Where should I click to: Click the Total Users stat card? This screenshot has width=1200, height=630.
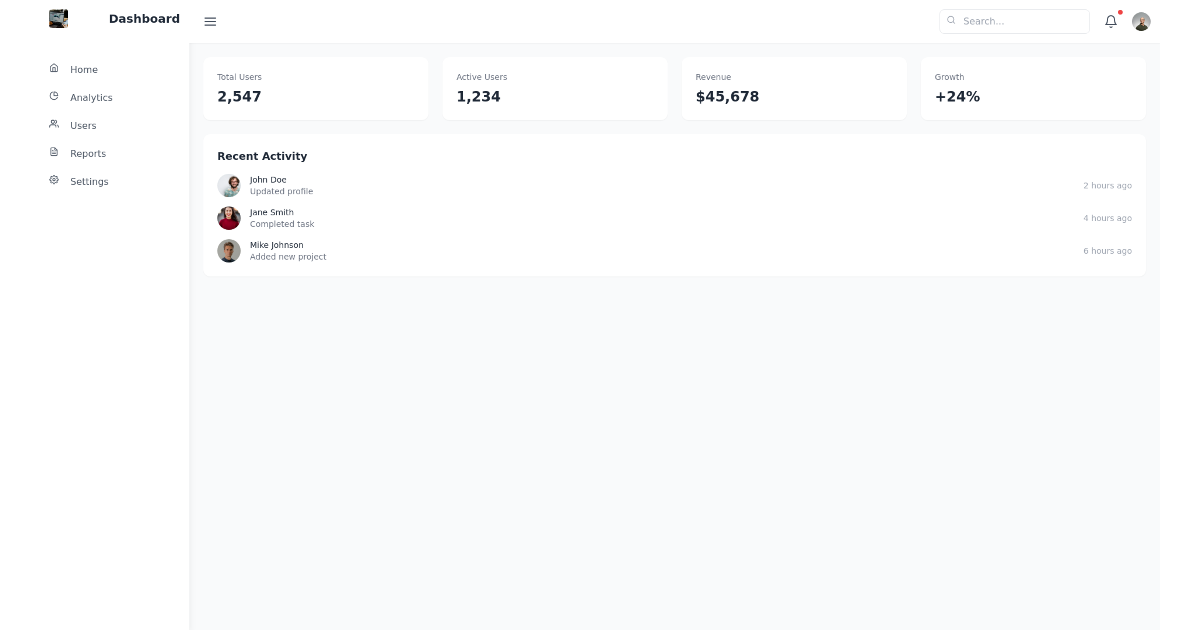[x=316, y=88]
